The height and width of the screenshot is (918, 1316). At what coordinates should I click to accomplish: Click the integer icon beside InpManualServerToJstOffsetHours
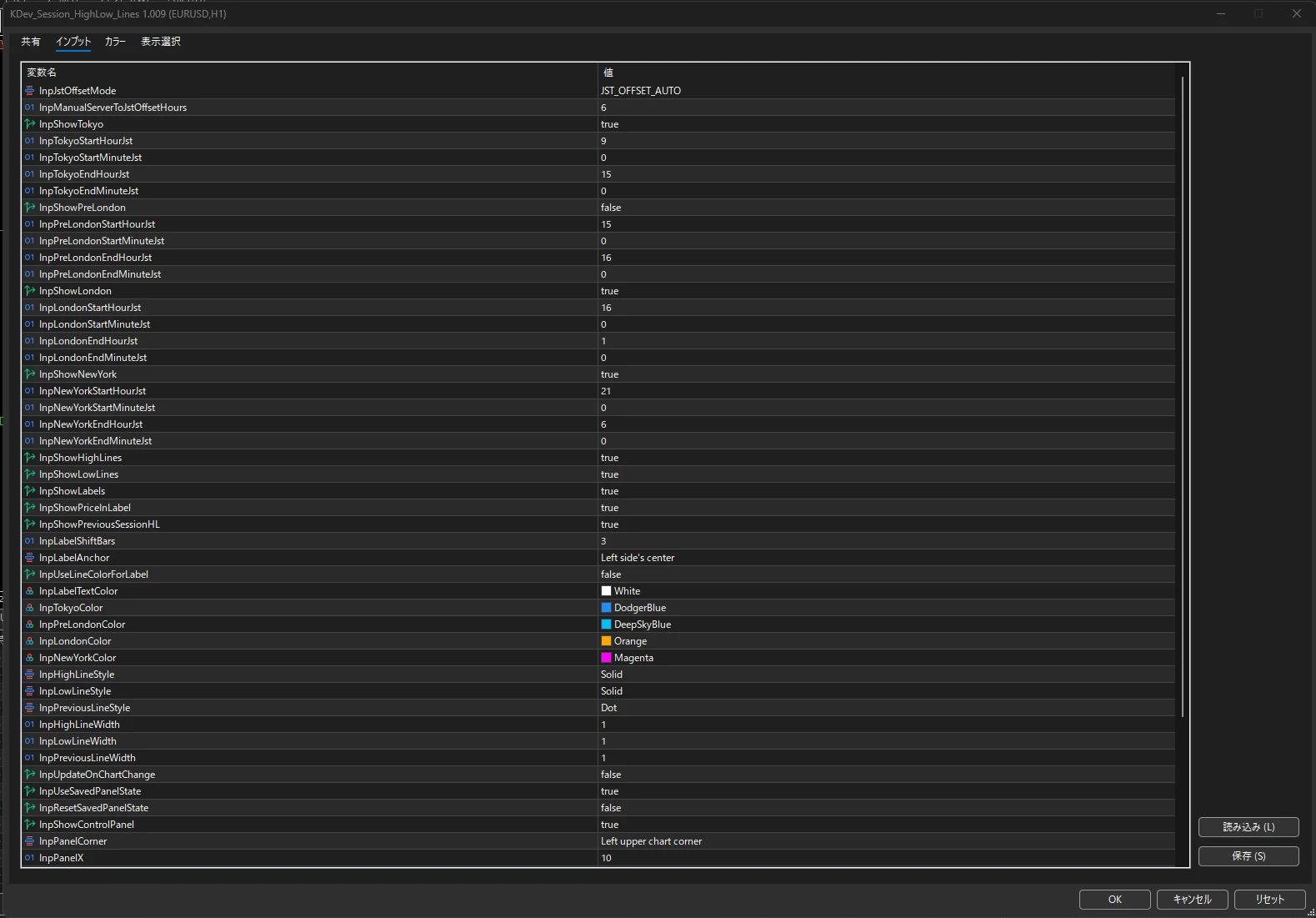click(x=30, y=108)
